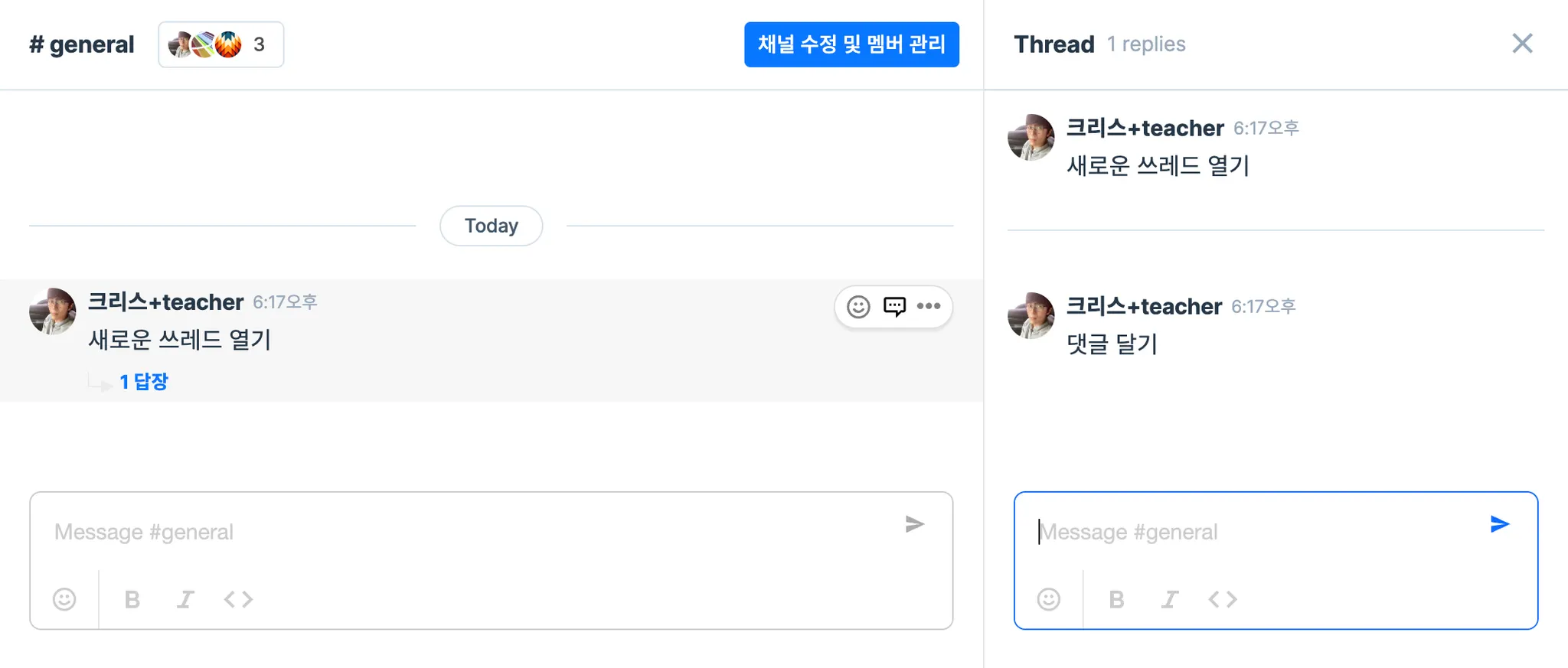Toggle italic in thread reply composer
Screen dimensions: 1568x668
[x=1170, y=599]
